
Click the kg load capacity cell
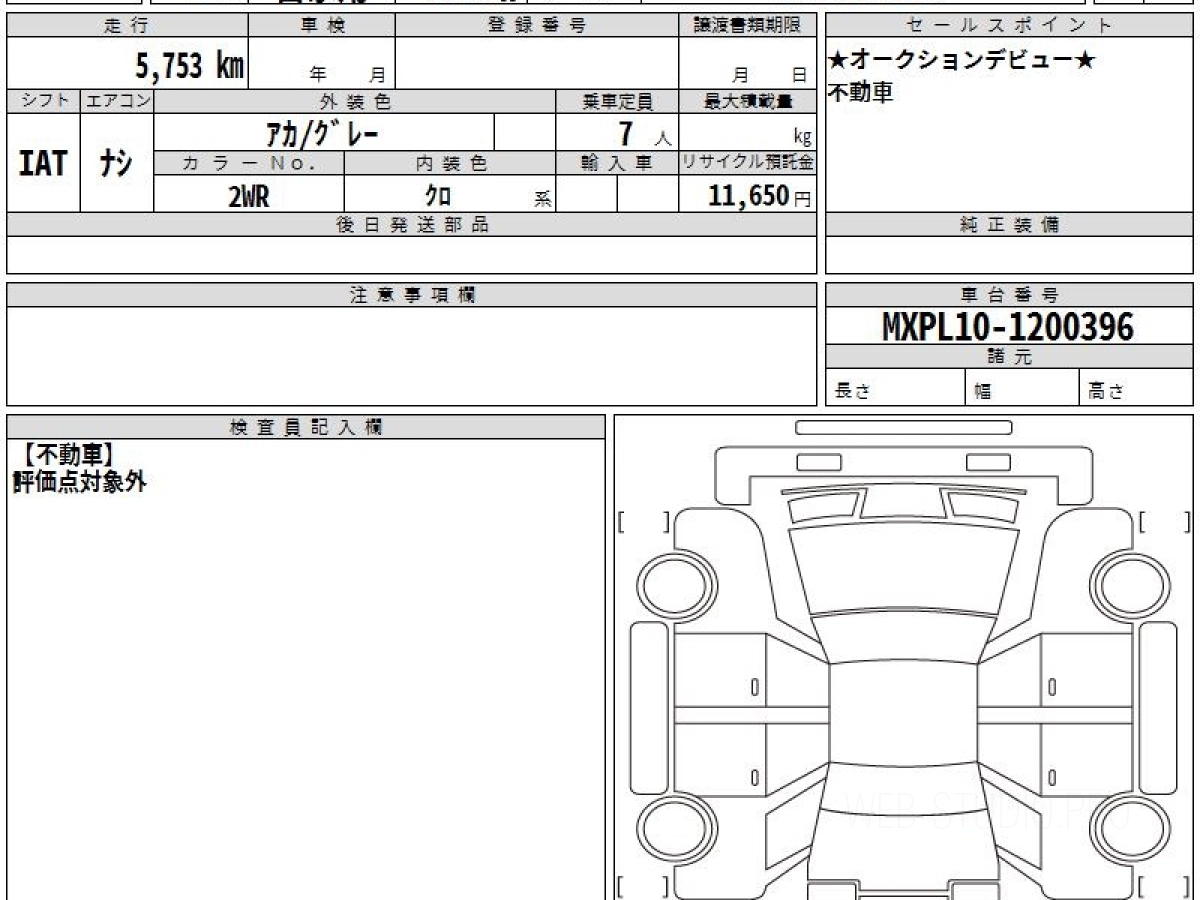tap(747, 133)
